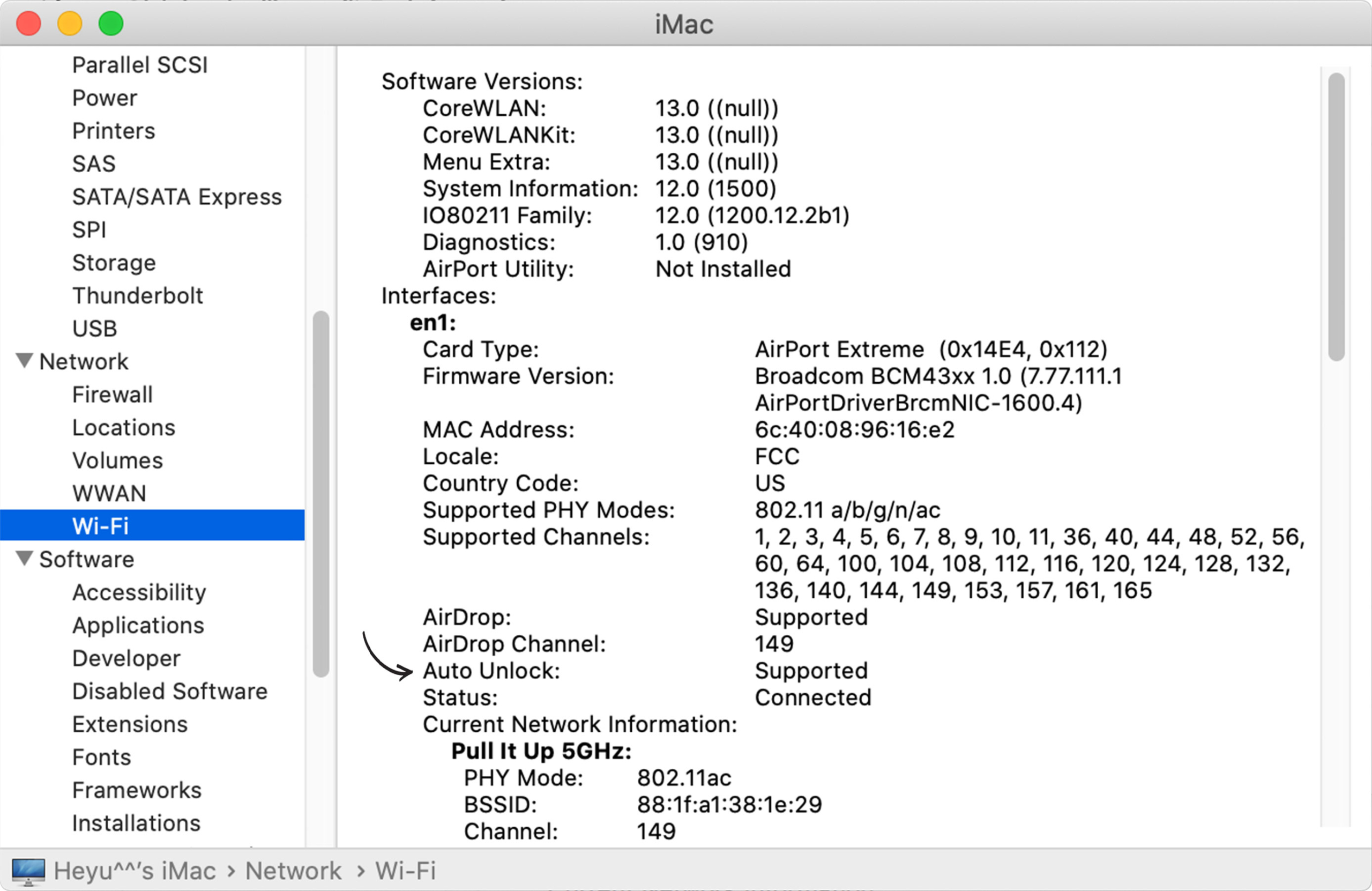Select Wi-Fi in the Network list
The width and height of the screenshot is (1372, 891).
pos(152,525)
